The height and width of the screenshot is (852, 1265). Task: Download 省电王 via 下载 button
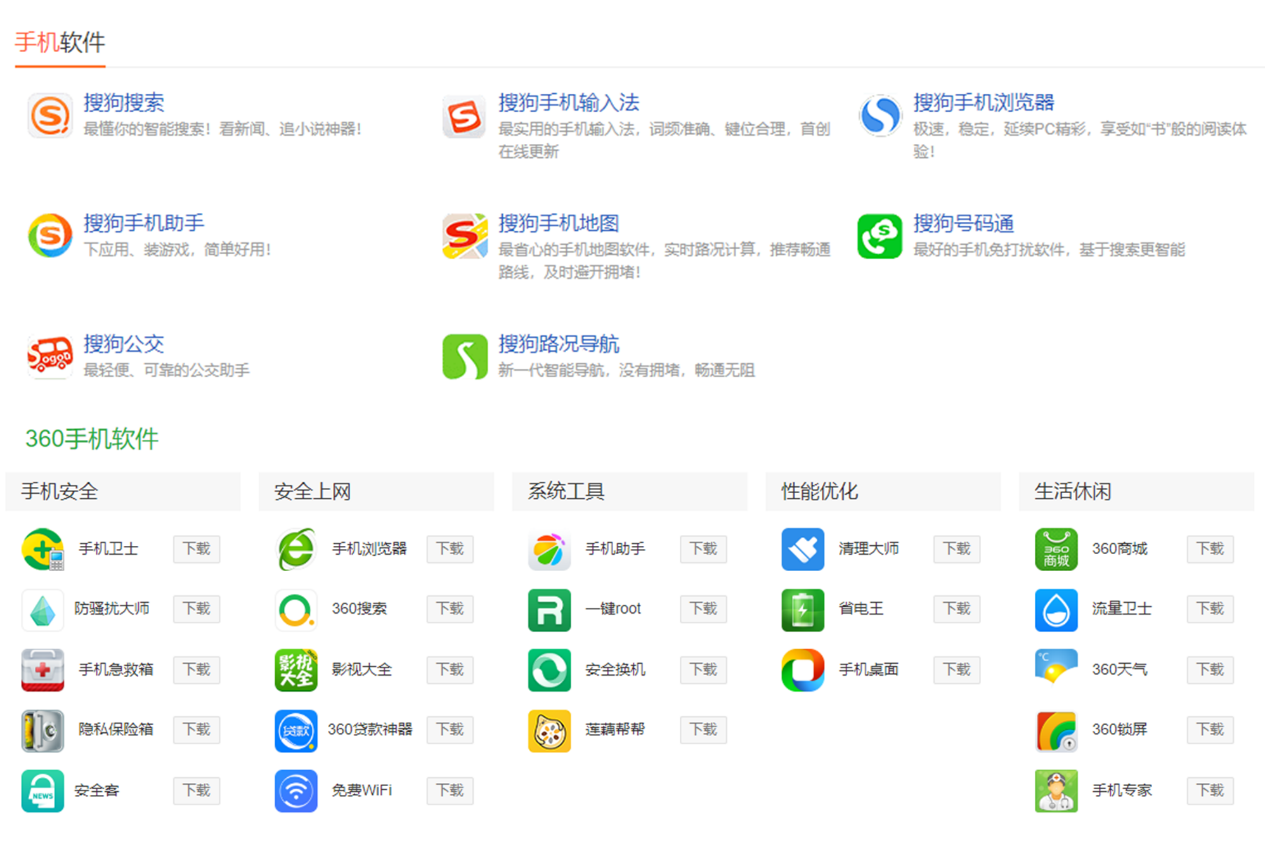coord(957,609)
